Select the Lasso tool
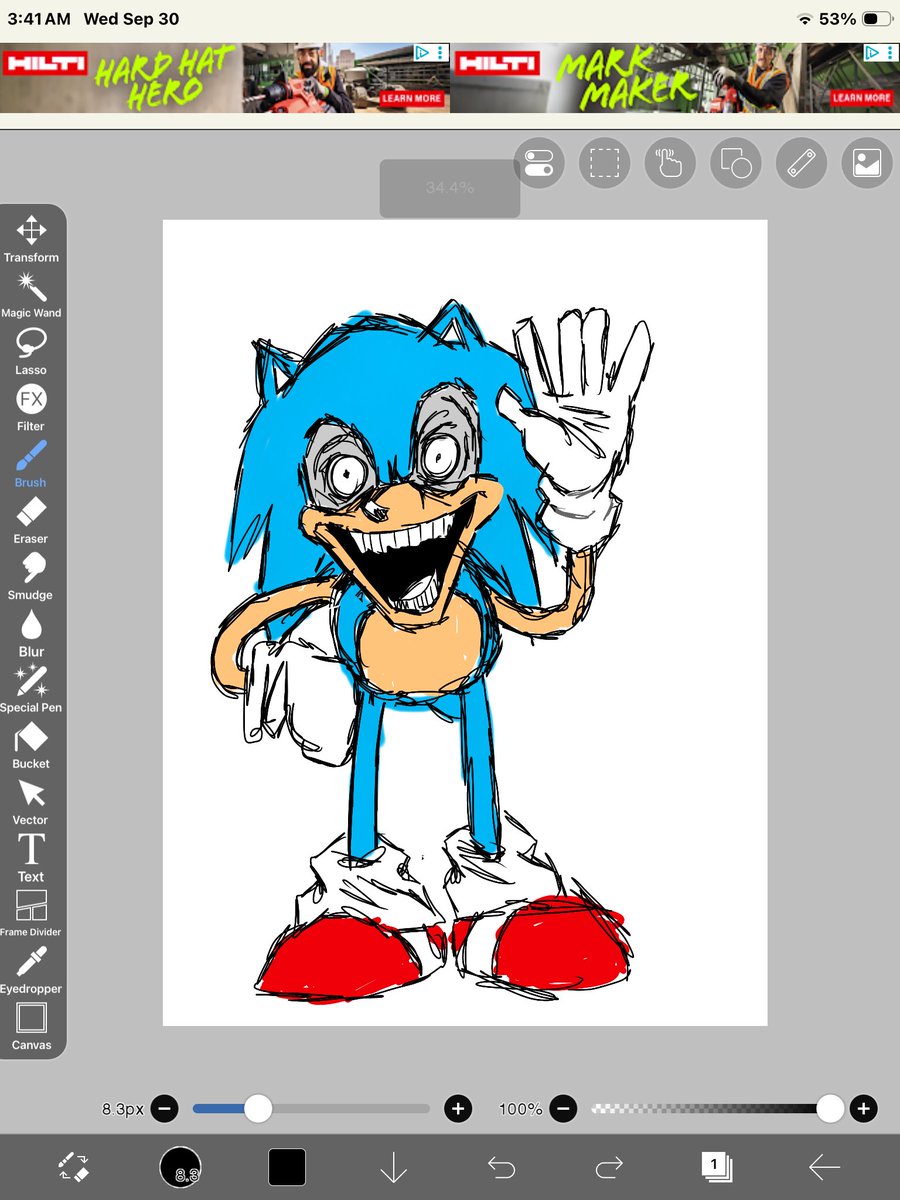Image resolution: width=900 pixels, height=1200 pixels. [x=31, y=352]
